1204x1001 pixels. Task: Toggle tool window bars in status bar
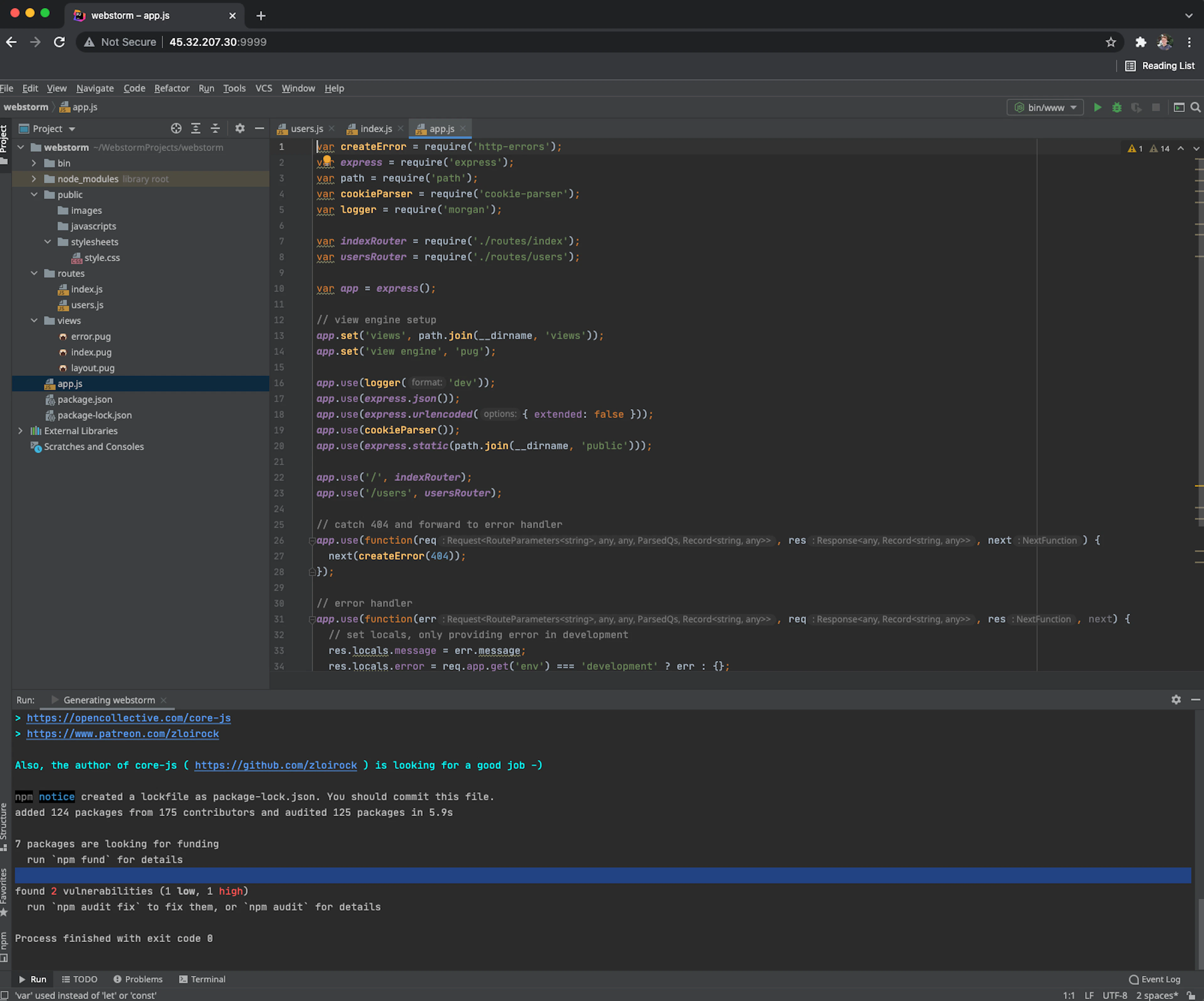pyautogui.click(x=5, y=995)
